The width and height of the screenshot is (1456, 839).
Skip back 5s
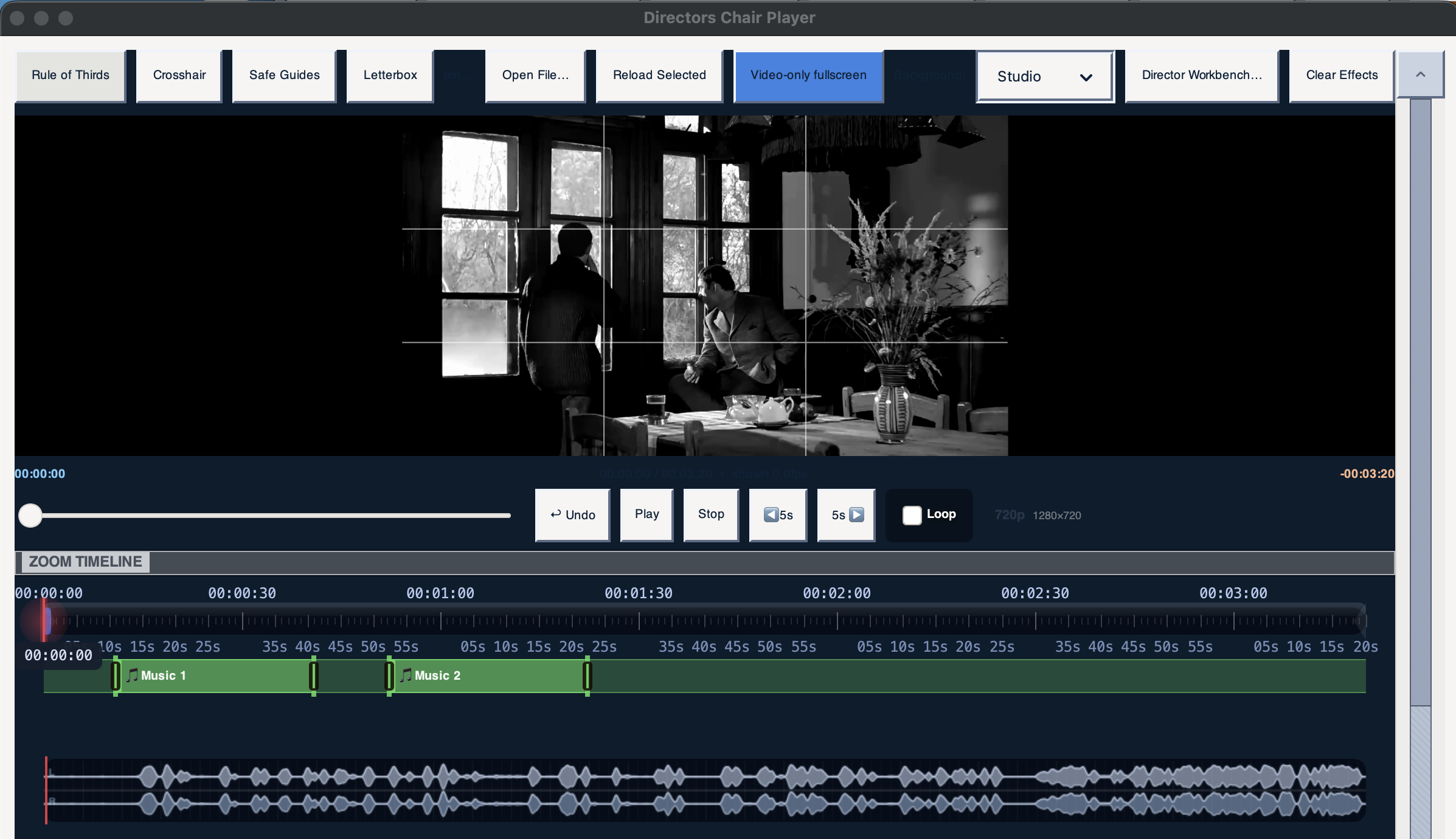point(778,515)
